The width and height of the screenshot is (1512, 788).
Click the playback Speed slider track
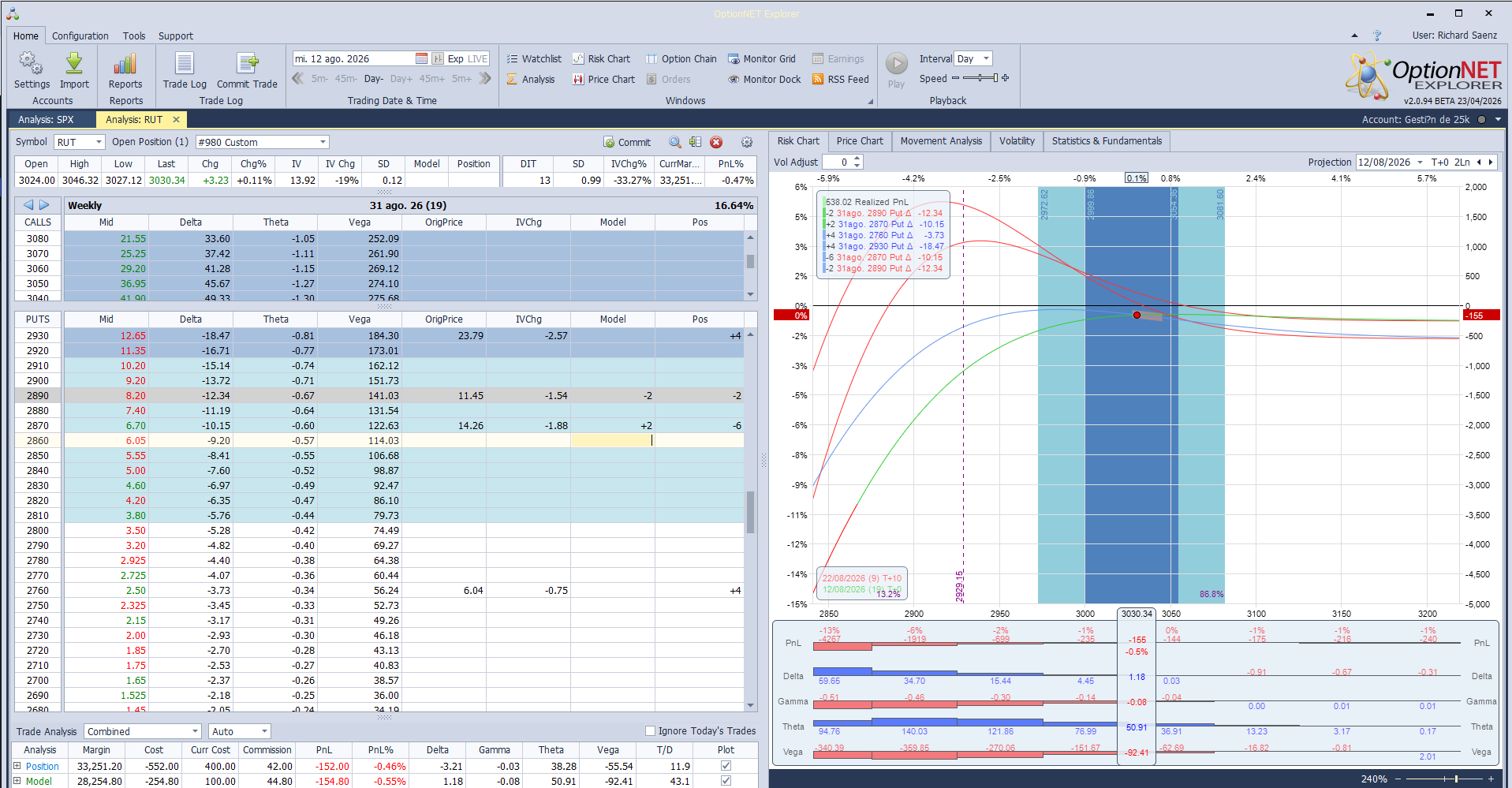[980, 78]
